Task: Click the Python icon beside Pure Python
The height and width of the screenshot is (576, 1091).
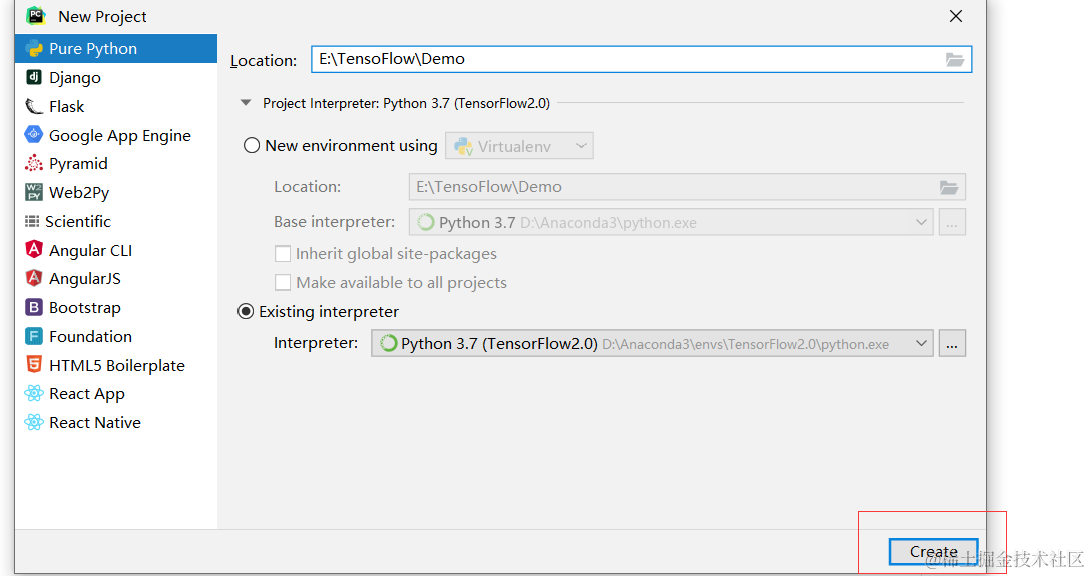Action: (33, 49)
